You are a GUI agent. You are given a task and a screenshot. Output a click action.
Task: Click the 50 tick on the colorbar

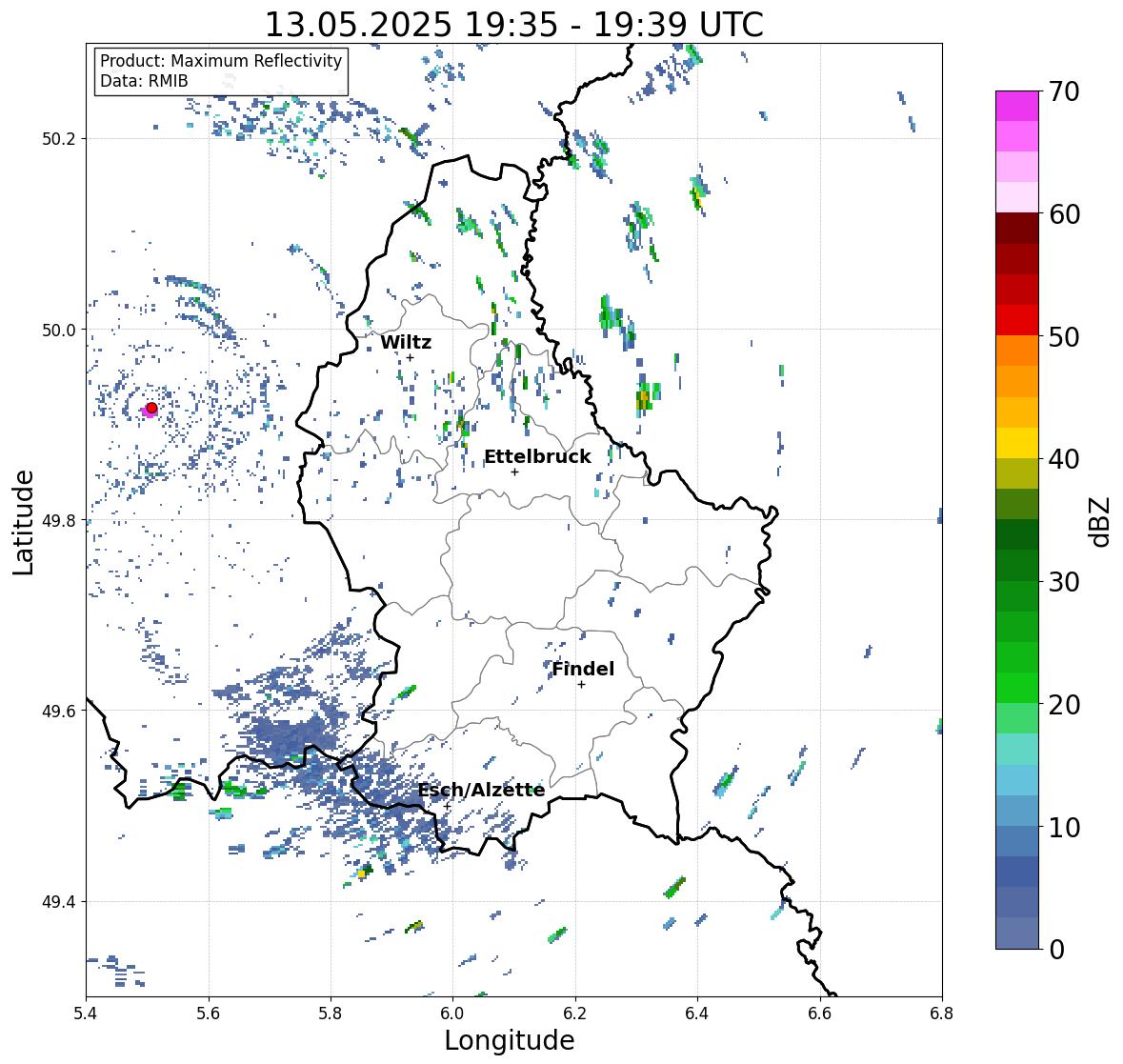coord(1064,336)
